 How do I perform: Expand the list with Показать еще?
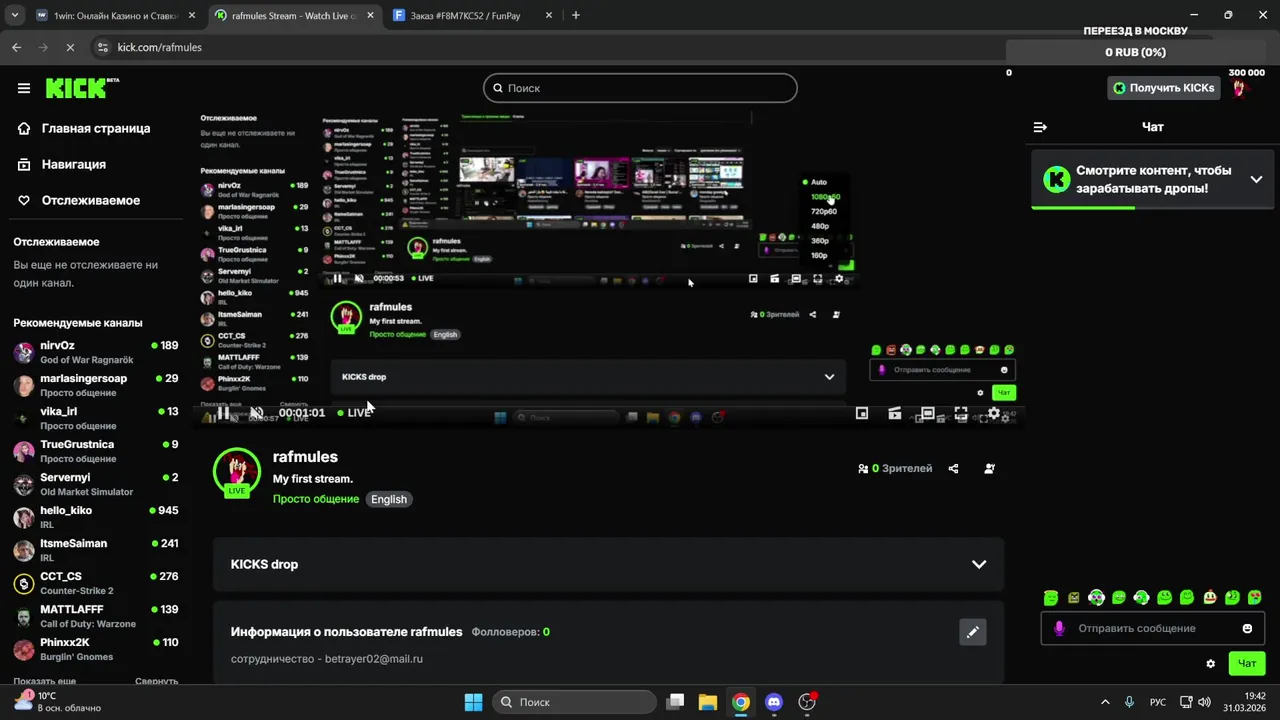(44, 681)
